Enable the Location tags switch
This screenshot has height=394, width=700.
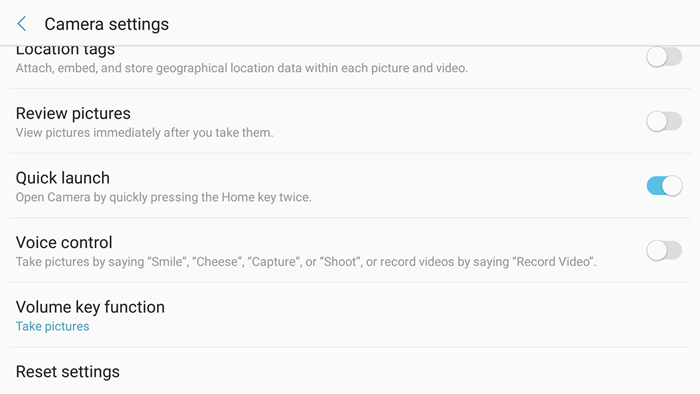tap(664, 57)
